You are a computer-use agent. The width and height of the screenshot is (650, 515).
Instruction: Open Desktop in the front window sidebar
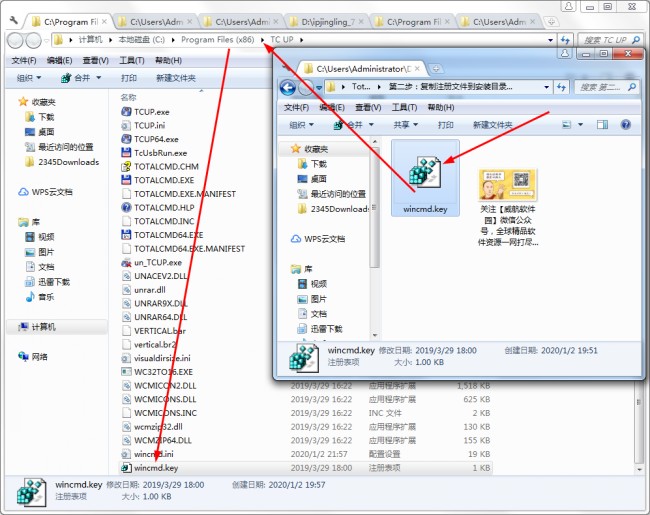312,179
